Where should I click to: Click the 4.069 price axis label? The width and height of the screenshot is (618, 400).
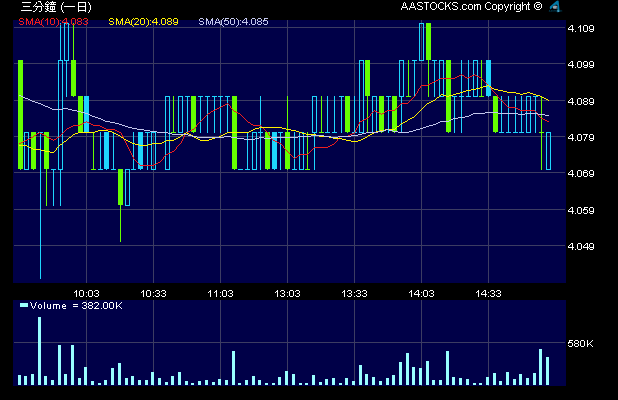click(x=581, y=173)
